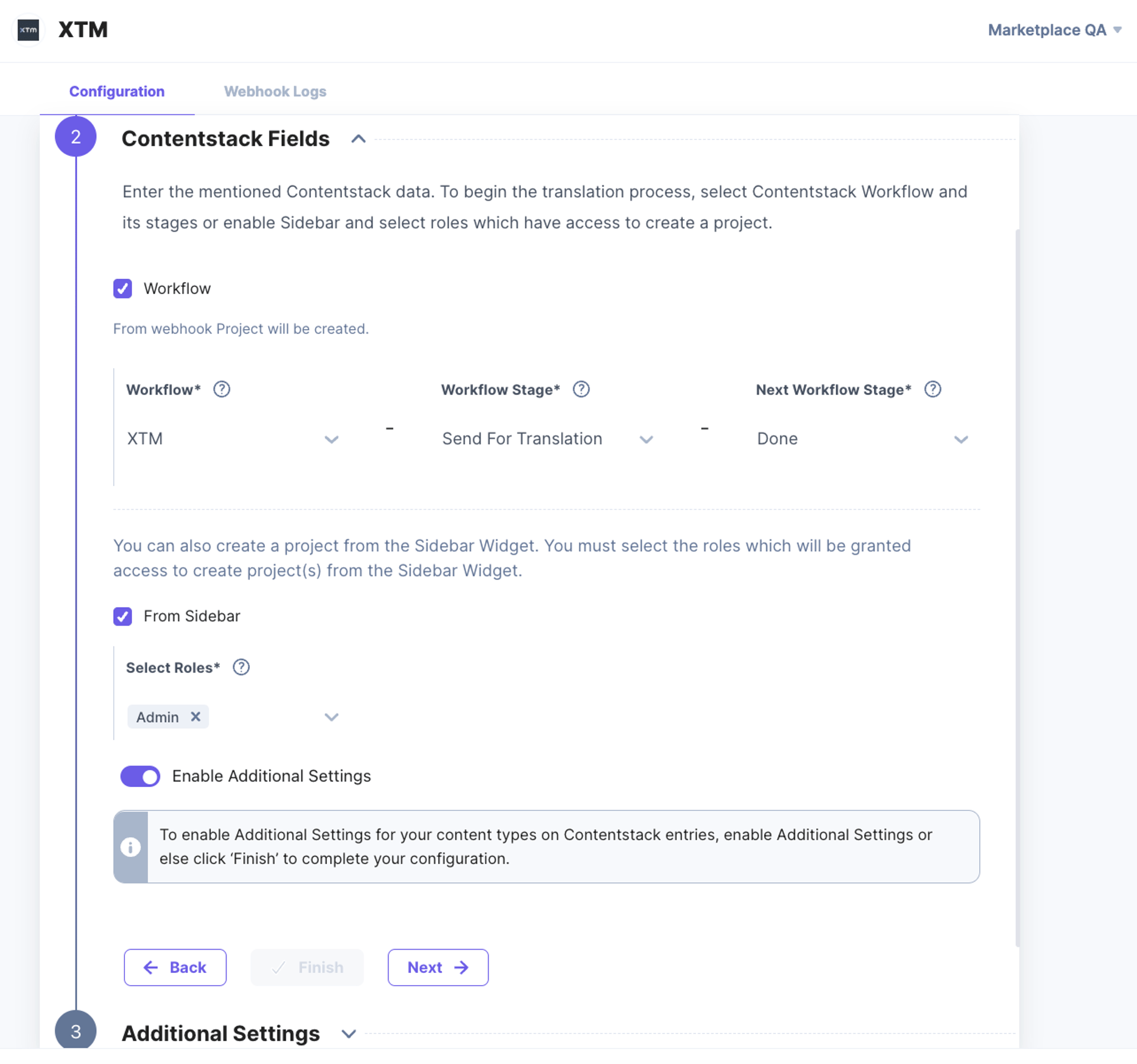The width and height of the screenshot is (1137, 1064).
Task: Remove the Admin role tag
Action: 195,717
